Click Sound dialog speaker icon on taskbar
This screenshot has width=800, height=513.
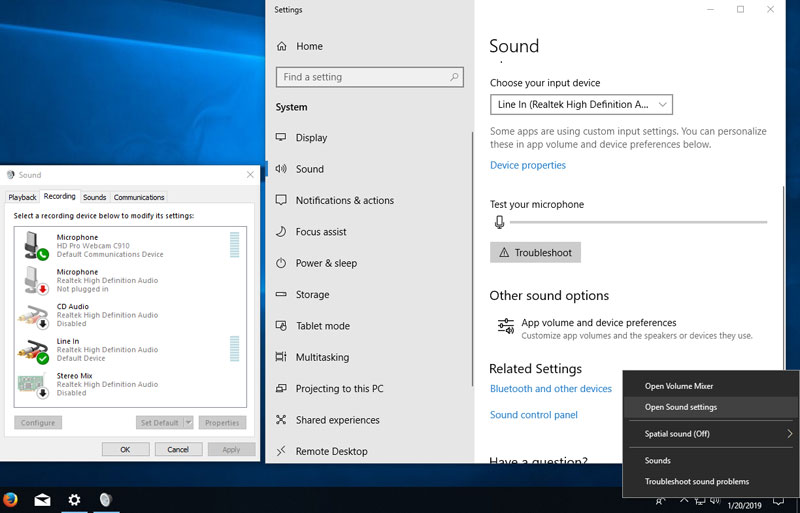106,500
